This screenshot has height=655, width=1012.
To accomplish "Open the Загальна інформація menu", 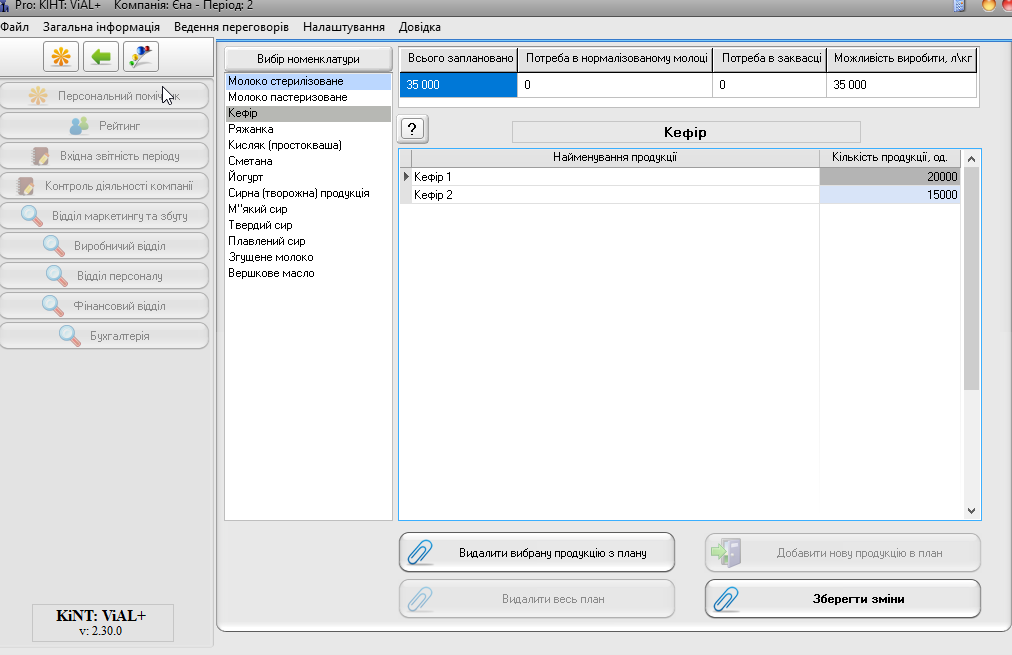I will pyautogui.click(x=101, y=27).
